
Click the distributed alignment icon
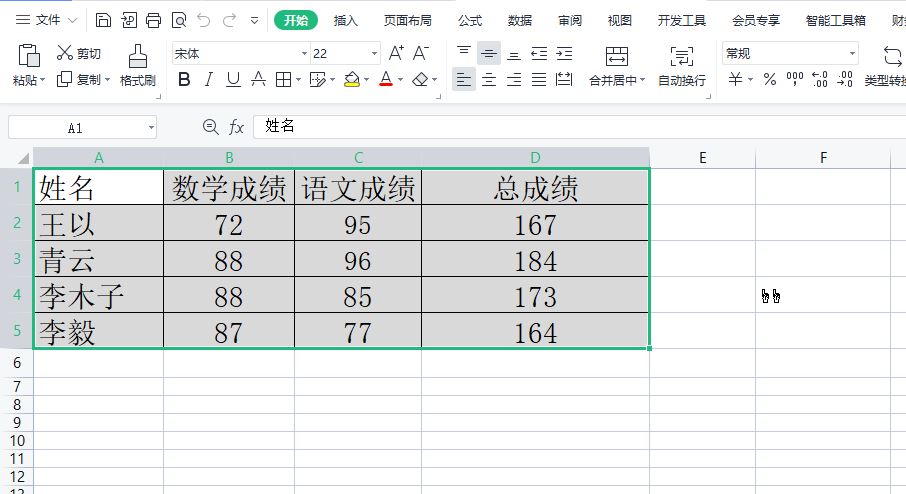point(564,79)
